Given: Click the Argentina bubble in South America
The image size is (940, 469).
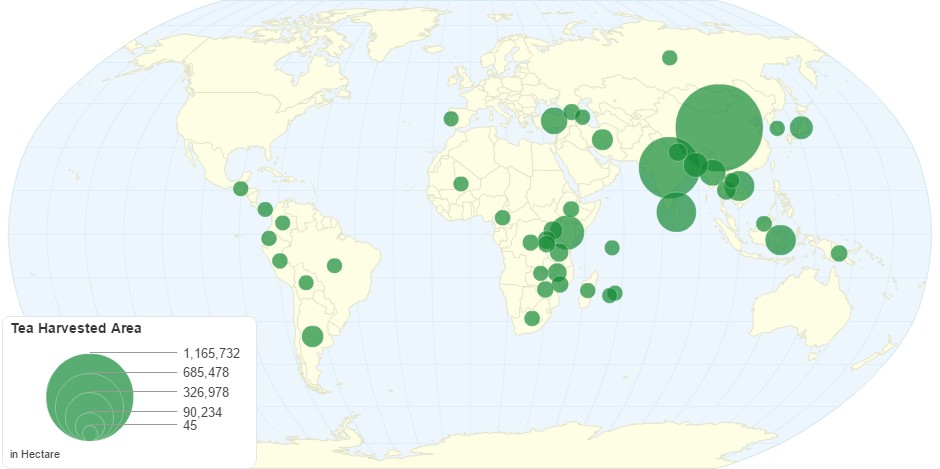Looking at the screenshot, I should coord(312,336).
